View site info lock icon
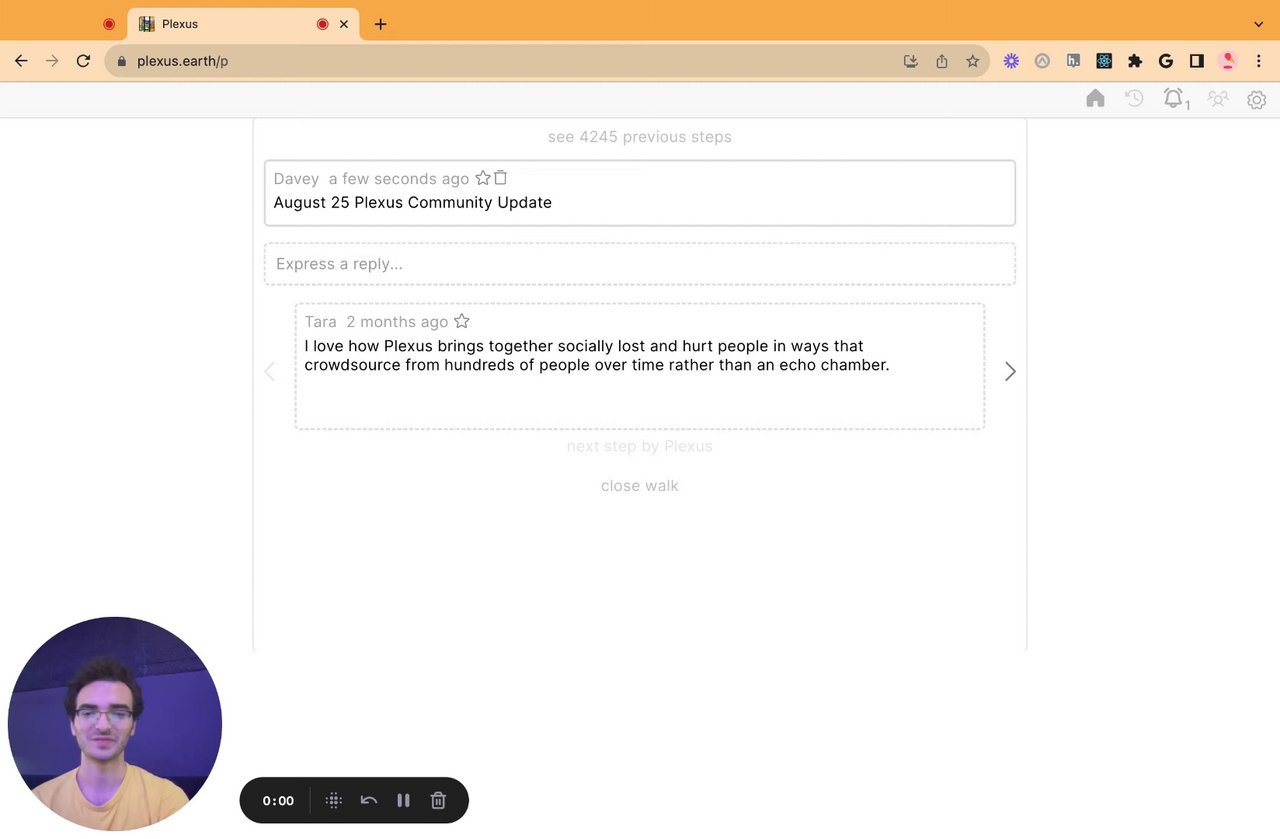 122,61
